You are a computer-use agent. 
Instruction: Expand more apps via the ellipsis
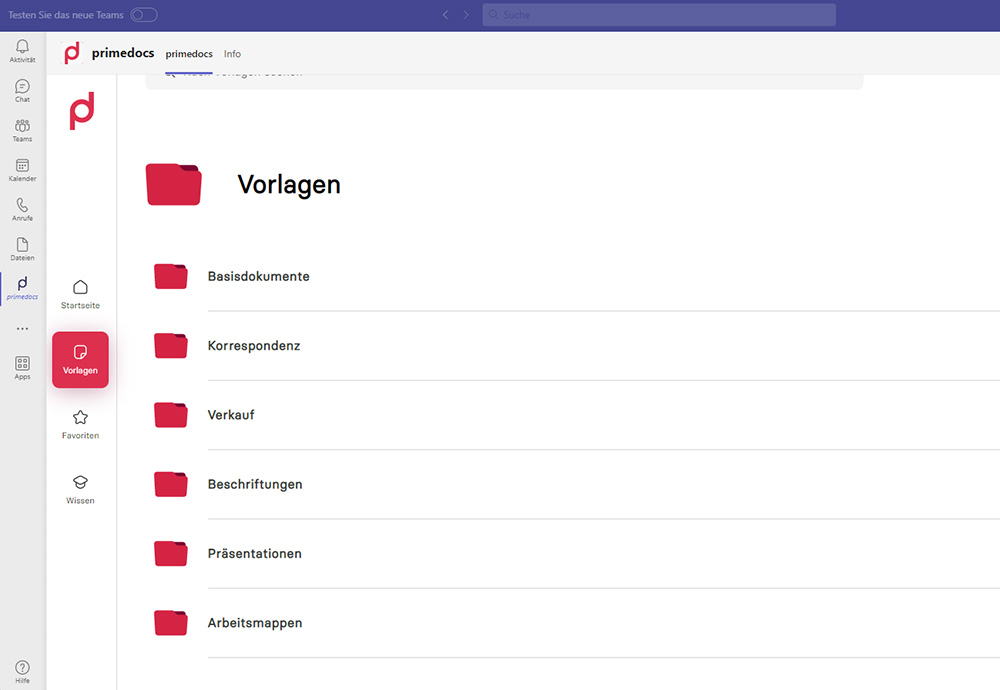(x=21, y=328)
